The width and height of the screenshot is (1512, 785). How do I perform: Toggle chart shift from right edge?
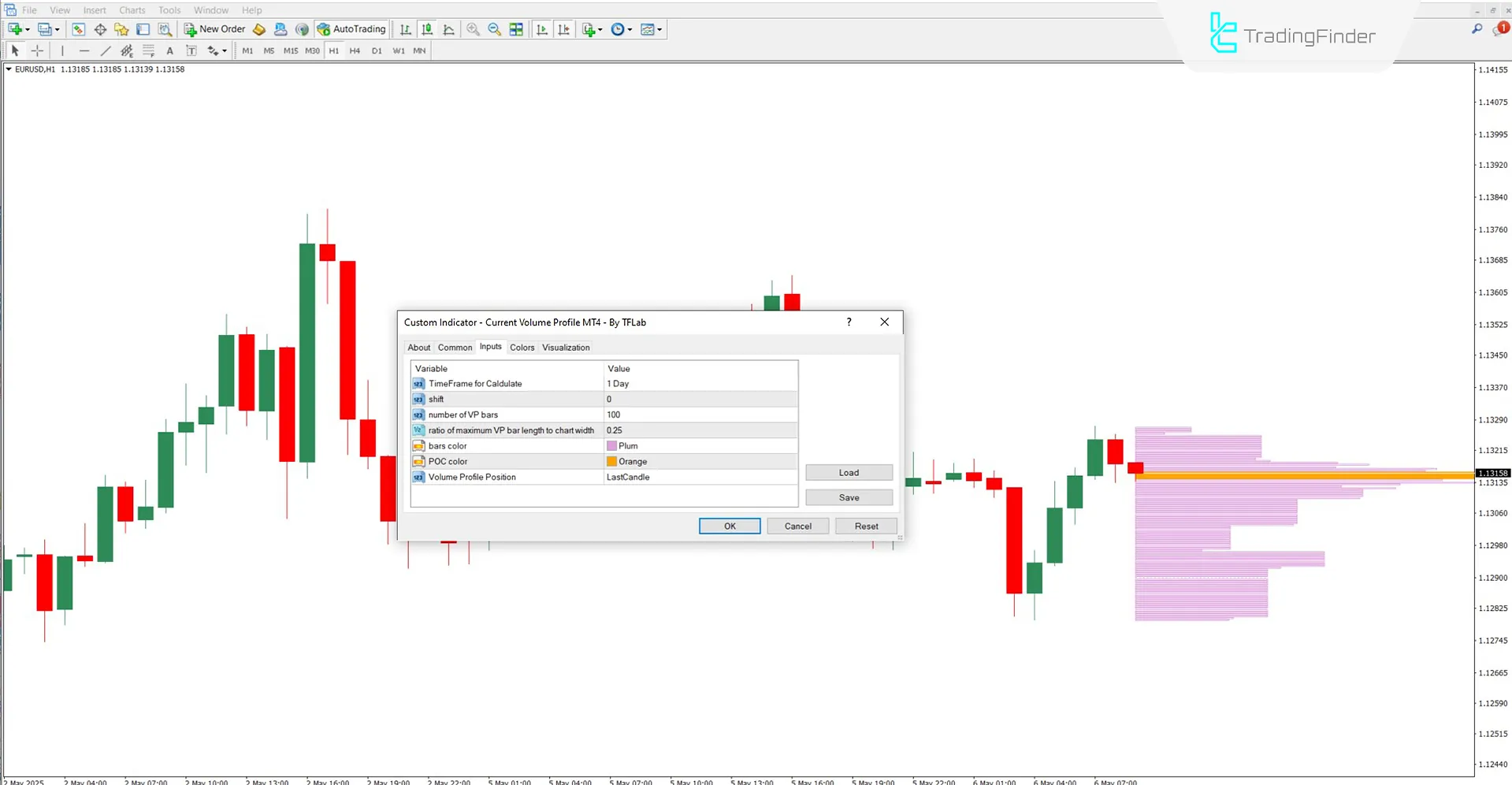tap(564, 29)
